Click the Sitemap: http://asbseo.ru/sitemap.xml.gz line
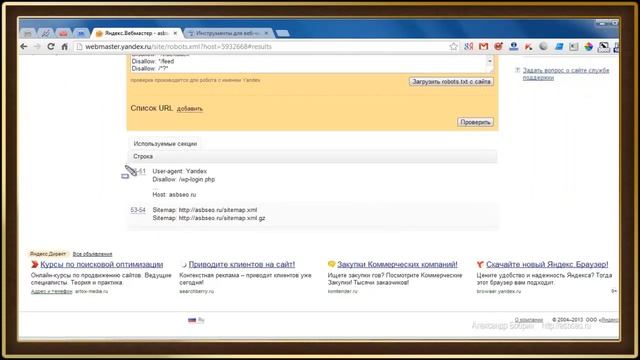 coord(209,218)
